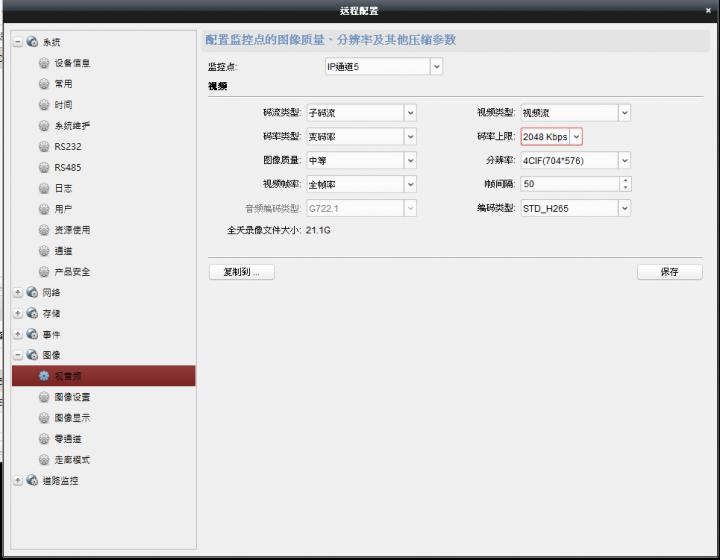Image resolution: width=720 pixels, height=560 pixels.
Task: Select 图像设置 in the tree
Action: pos(72,397)
